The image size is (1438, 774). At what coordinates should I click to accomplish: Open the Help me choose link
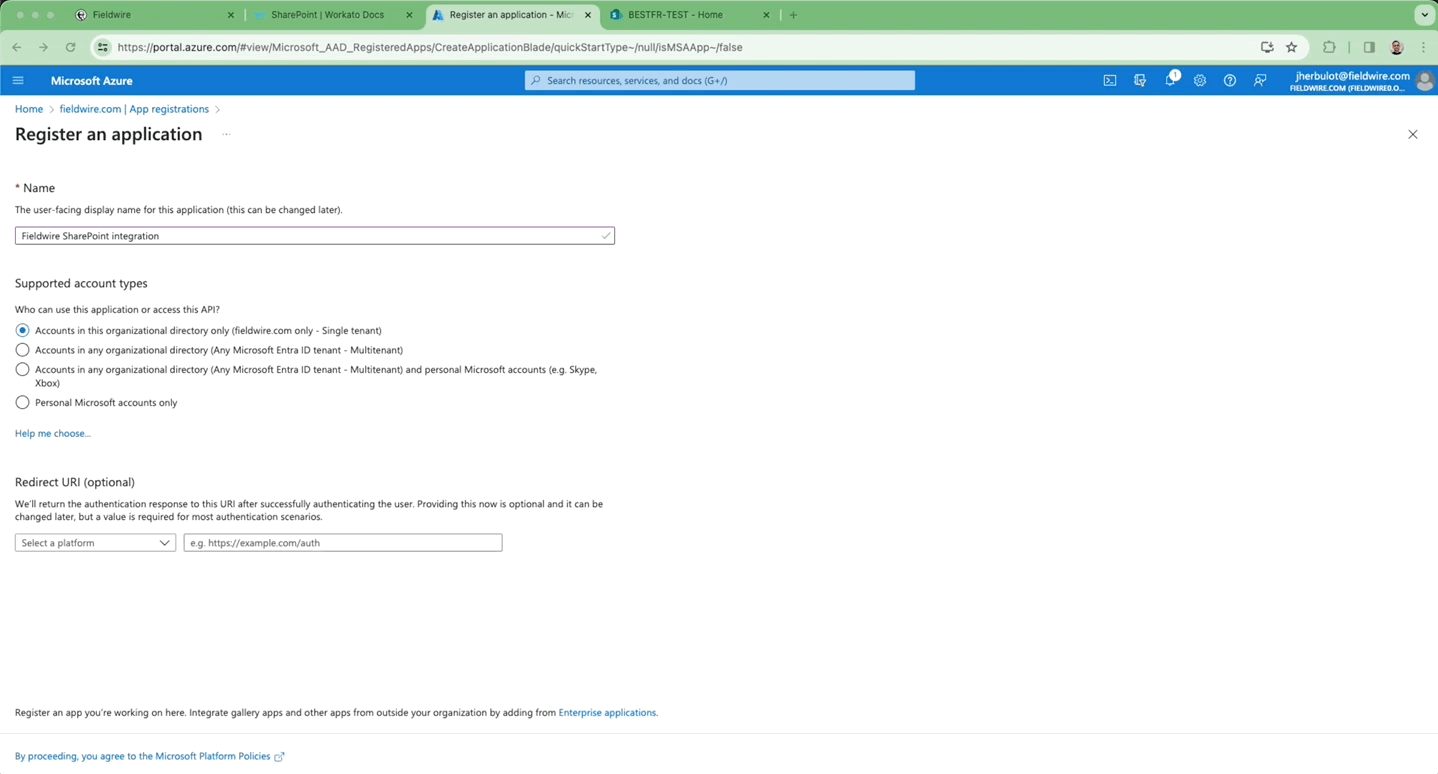pyautogui.click(x=52, y=433)
